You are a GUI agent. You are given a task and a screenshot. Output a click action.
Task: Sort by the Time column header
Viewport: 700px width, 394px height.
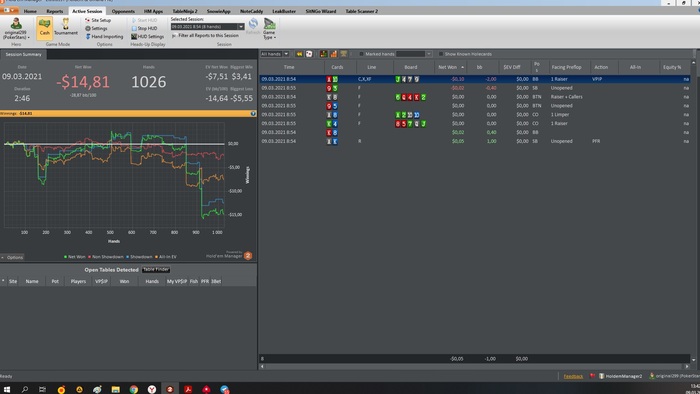click(x=289, y=67)
